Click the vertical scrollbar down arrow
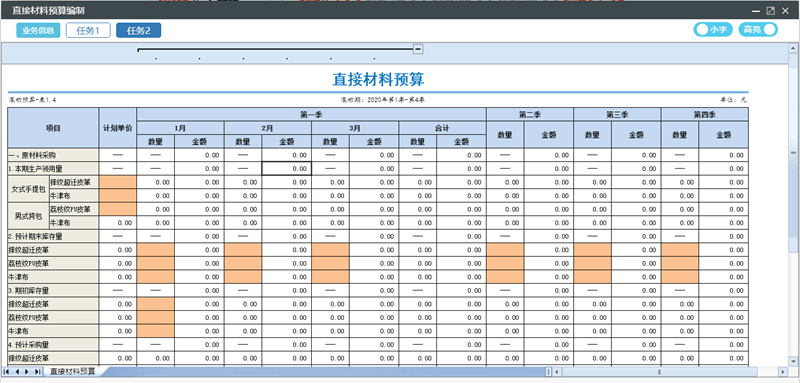This screenshot has height=383, width=800. (x=793, y=361)
